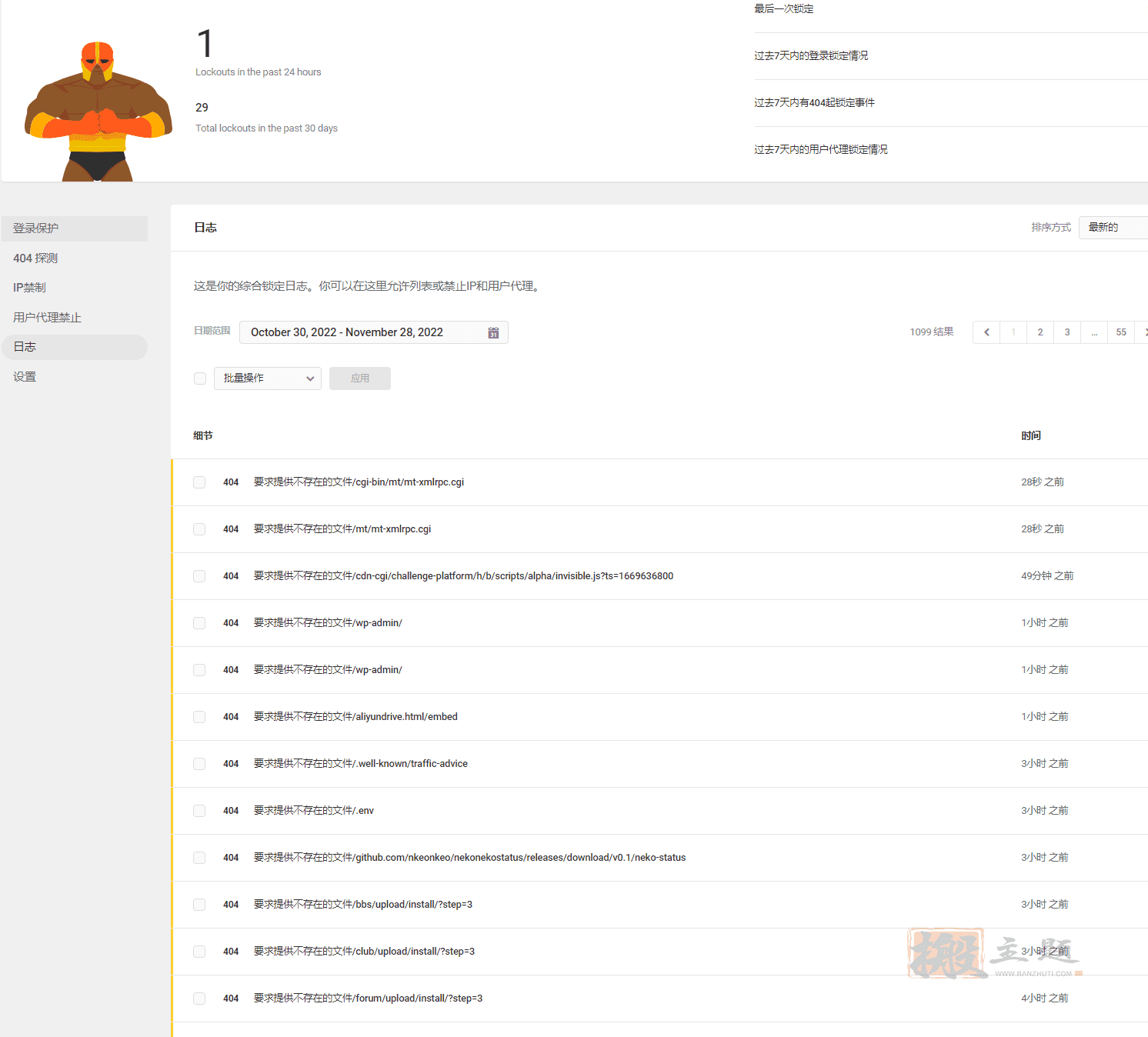Click the 应用 apply button
The image size is (1148, 1037).
click(360, 378)
